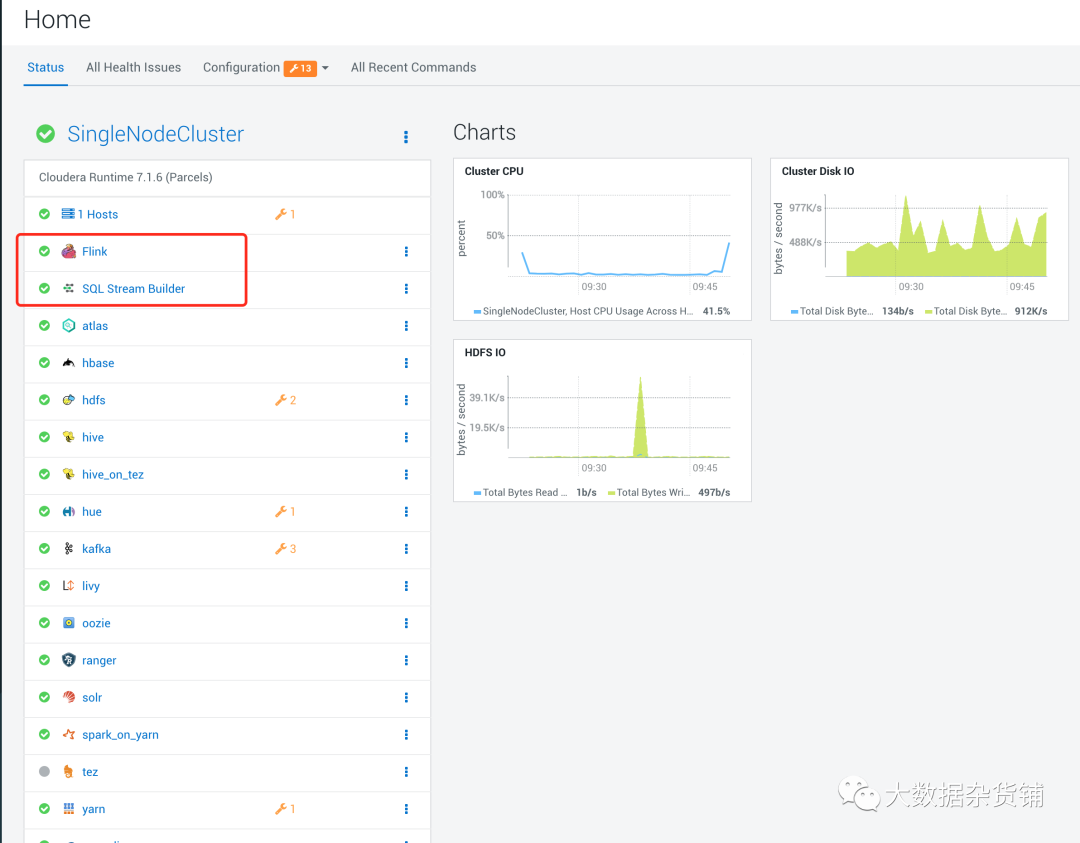Open the hbase actions kebab menu
Image resolution: width=1080 pixels, height=843 pixels.
point(406,363)
